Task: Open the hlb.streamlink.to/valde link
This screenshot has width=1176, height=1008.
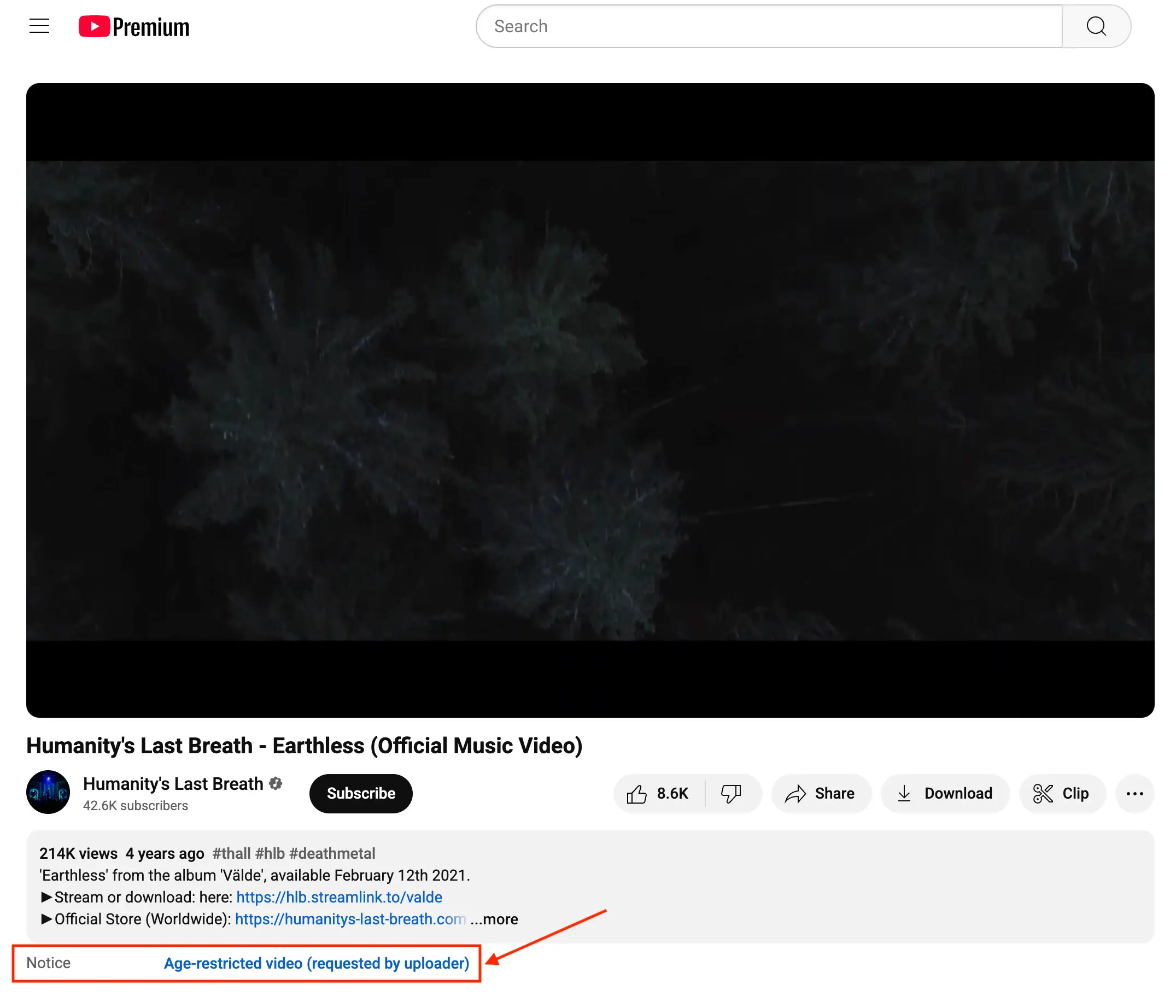Action: [x=340, y=896]
